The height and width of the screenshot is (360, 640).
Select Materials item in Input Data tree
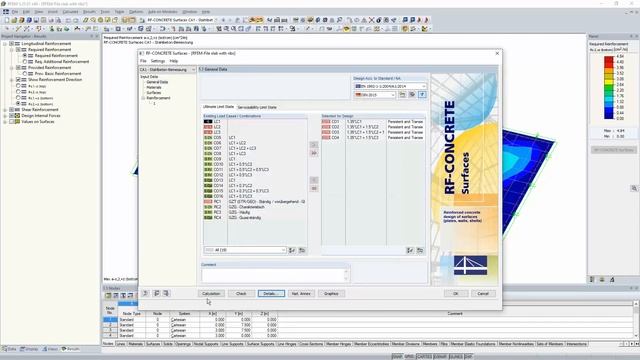pos(154,87)
